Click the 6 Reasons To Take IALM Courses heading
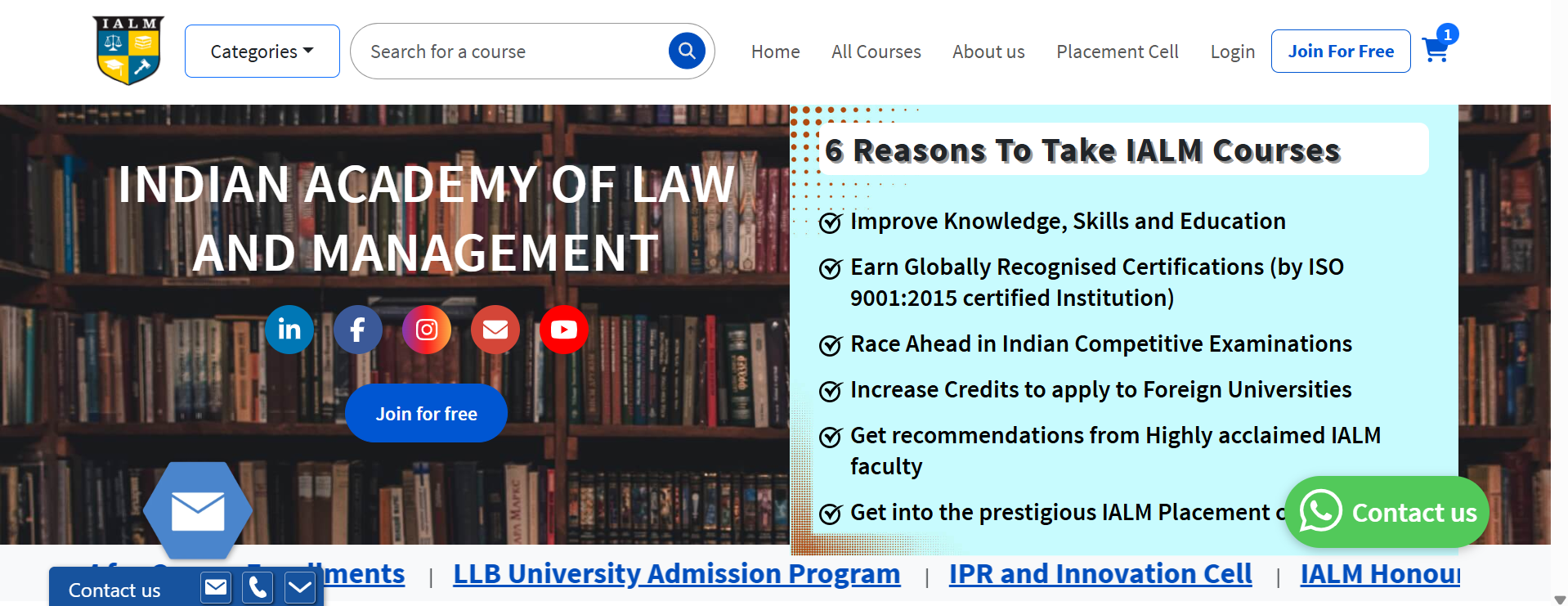1568x606 pixels. tap(1082, 150)
